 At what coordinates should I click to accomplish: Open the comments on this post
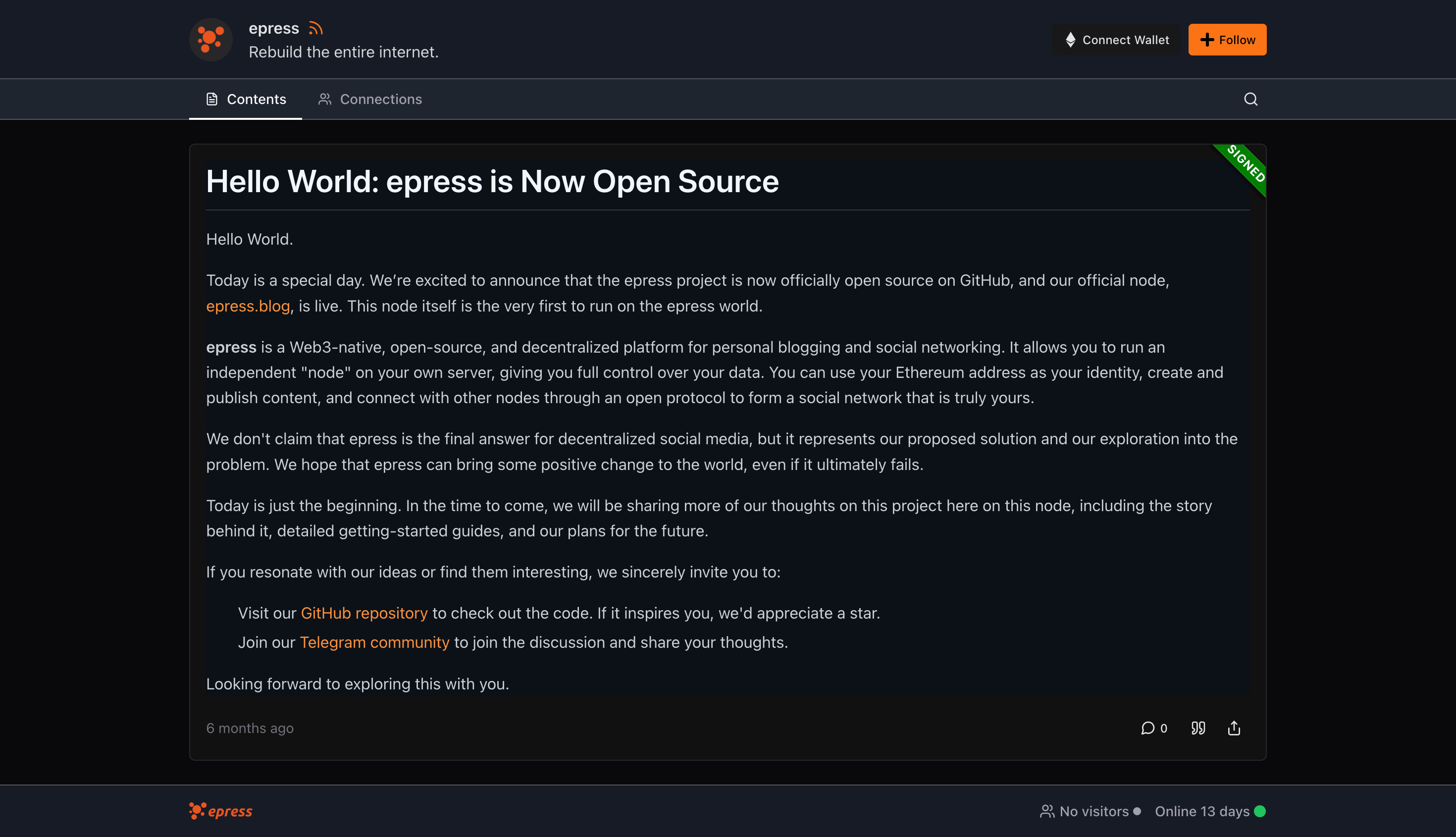point(1148,728)
